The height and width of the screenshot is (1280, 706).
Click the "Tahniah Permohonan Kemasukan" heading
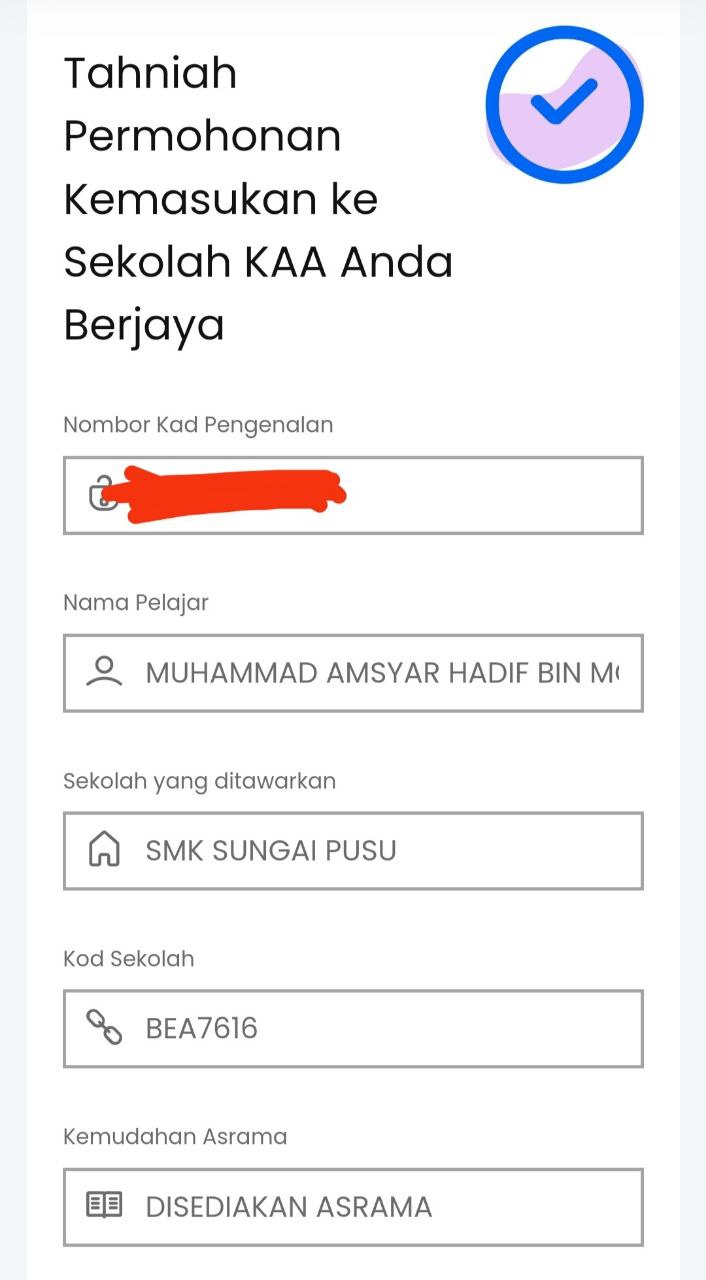coord(258,199)
